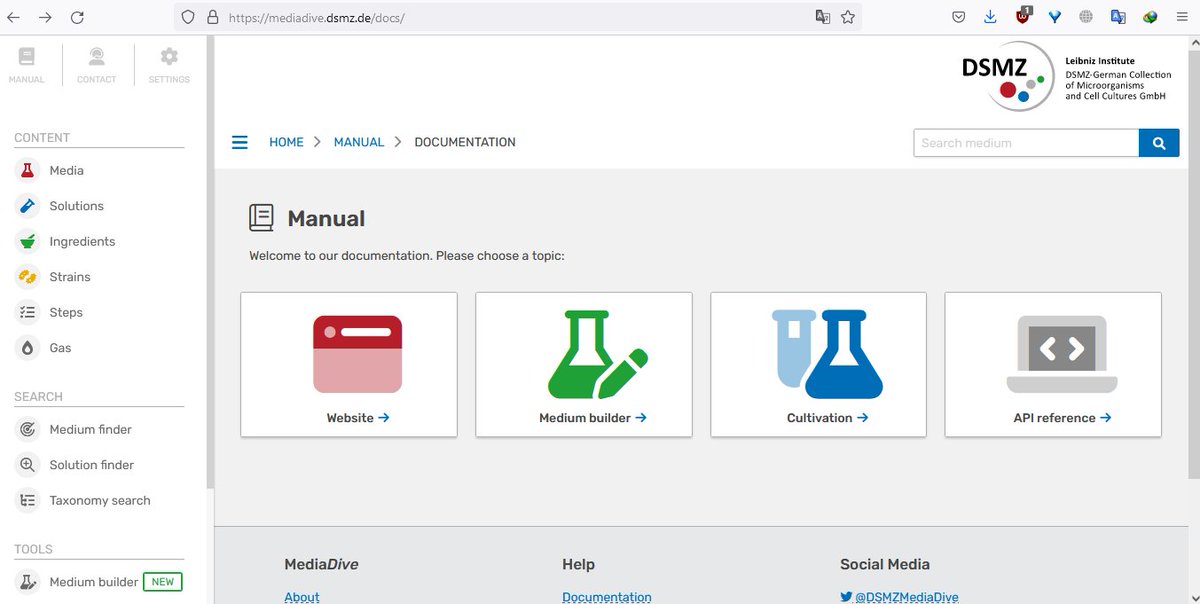The width and height of the screenshot is (1200, 604).
Task: Open the Firefox application menu
Action: click(x=1181, y=16)
